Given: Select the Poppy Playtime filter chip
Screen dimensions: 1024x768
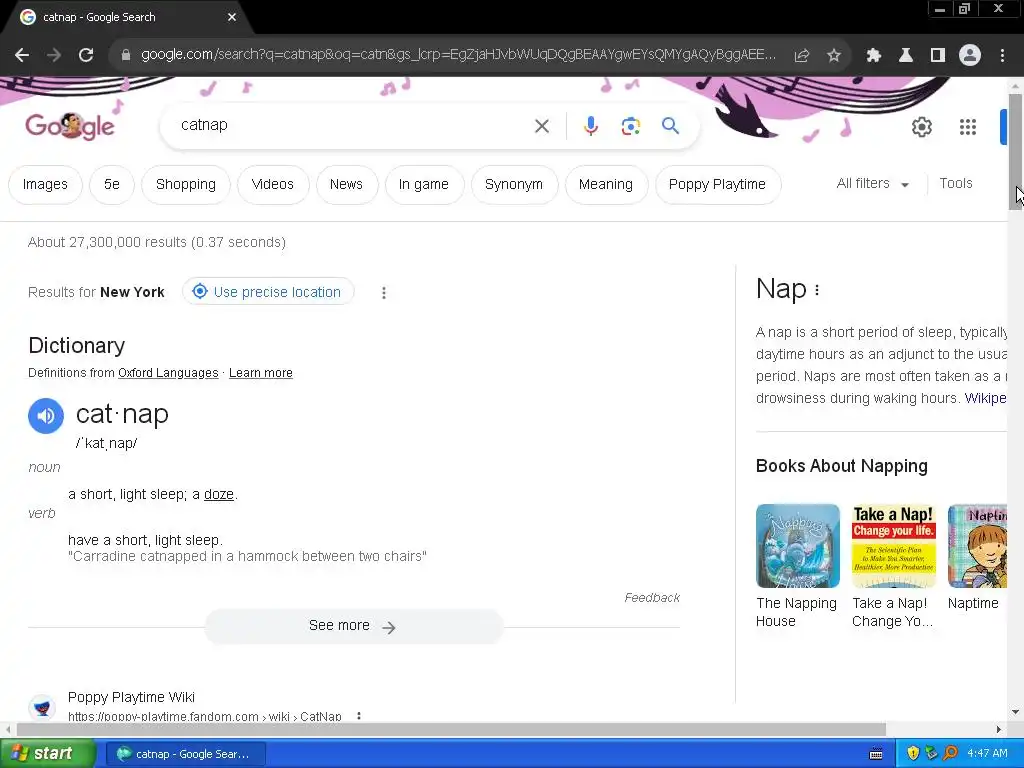Looking at the screenshot, I should pos(717,185).
